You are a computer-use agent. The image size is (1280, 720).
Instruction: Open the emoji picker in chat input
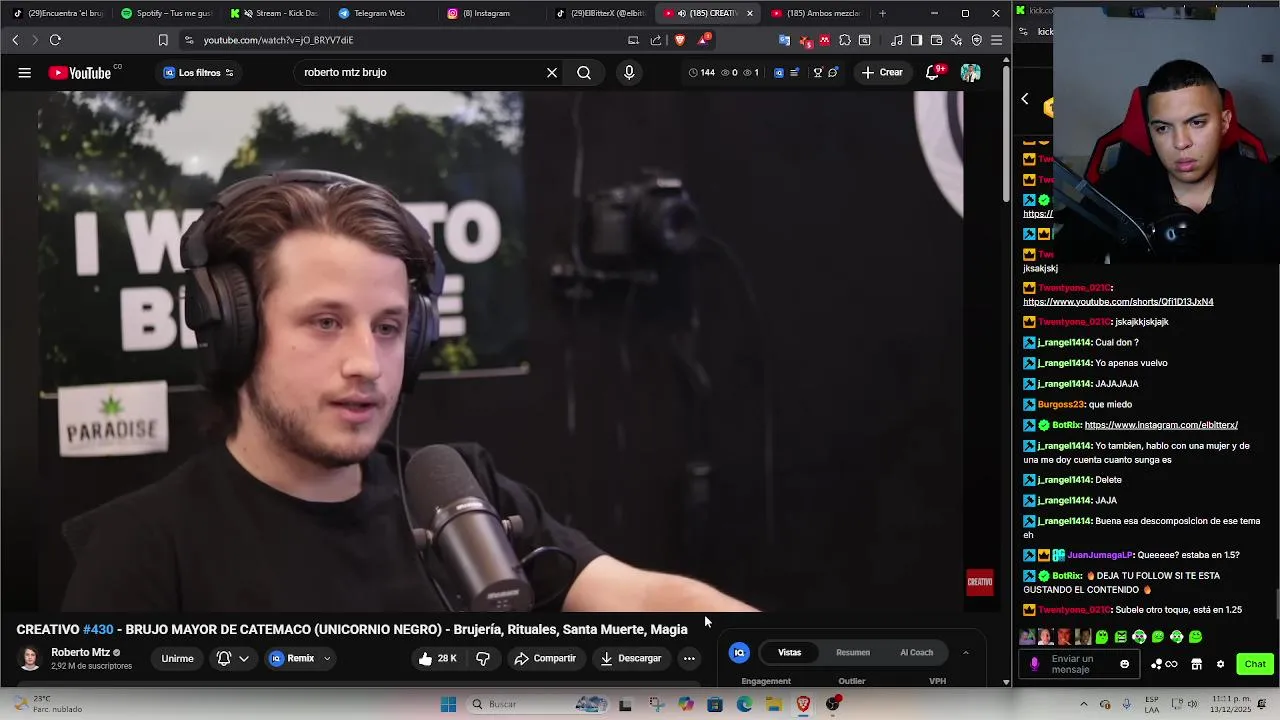(1125, 664)
